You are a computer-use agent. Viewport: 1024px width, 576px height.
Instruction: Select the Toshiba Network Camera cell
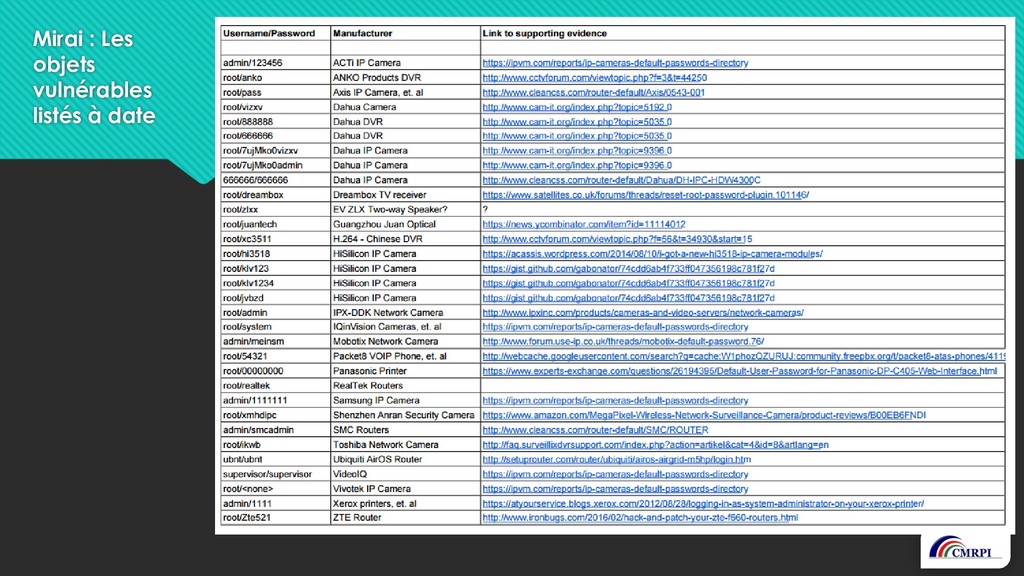click(406, 444)
